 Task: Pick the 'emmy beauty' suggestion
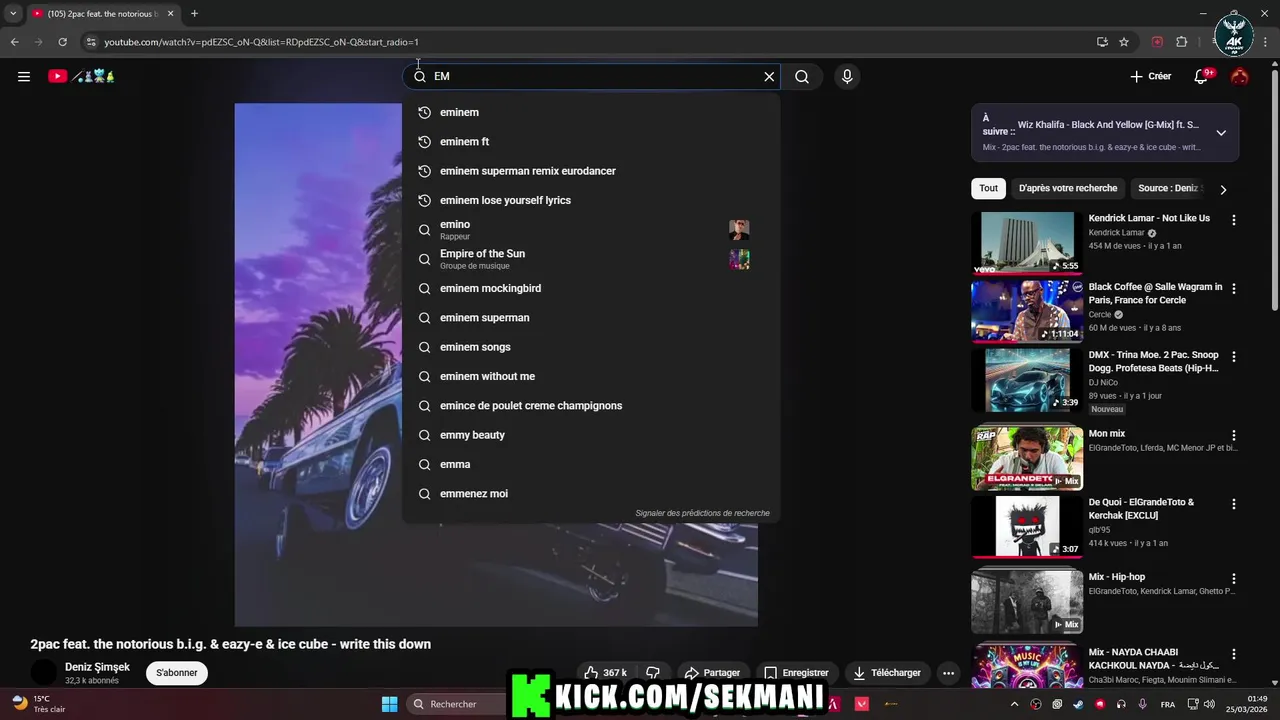[x=591, y=435]
